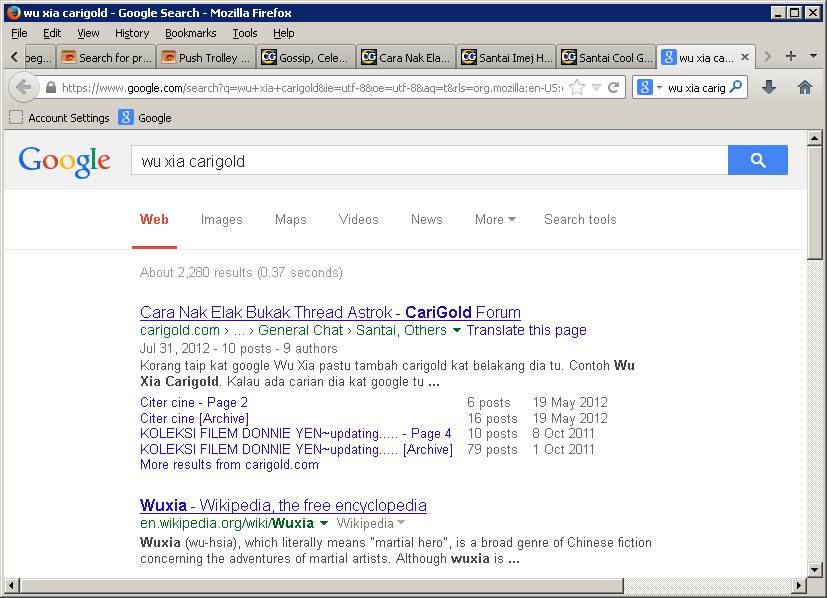Open 'Wuxia - Wikipedia' result link
This screenshot has width=827, height=598.
283,505
